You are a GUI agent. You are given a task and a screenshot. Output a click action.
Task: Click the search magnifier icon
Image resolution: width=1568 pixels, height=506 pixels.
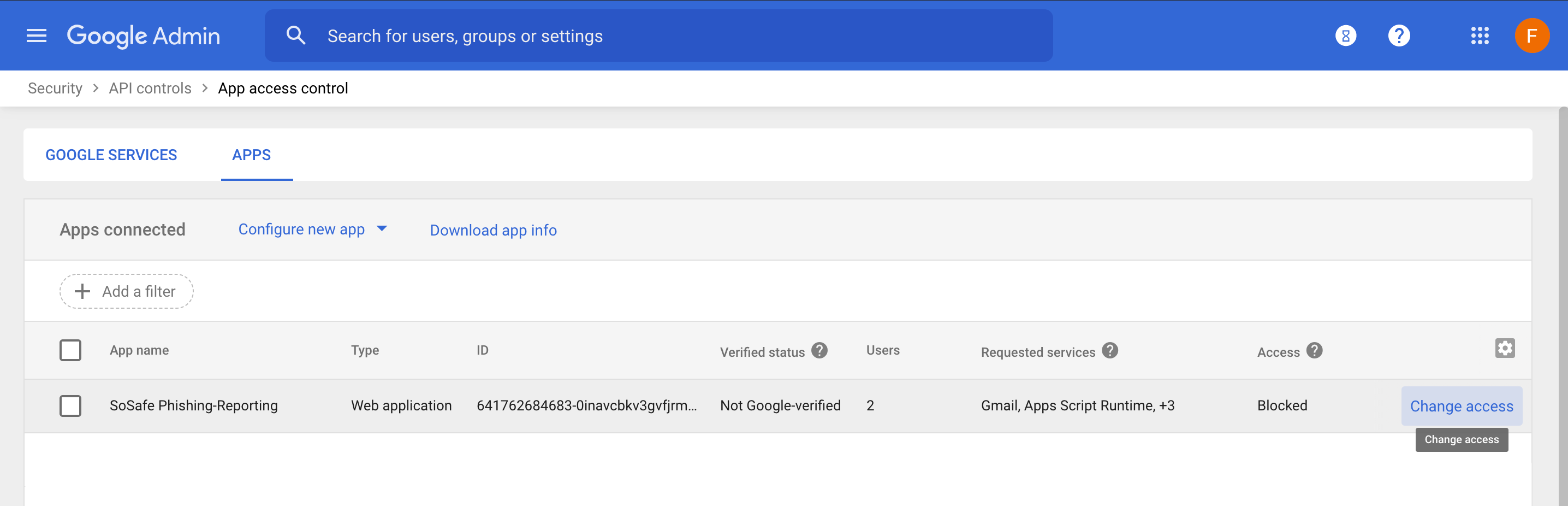click(296, 36)
